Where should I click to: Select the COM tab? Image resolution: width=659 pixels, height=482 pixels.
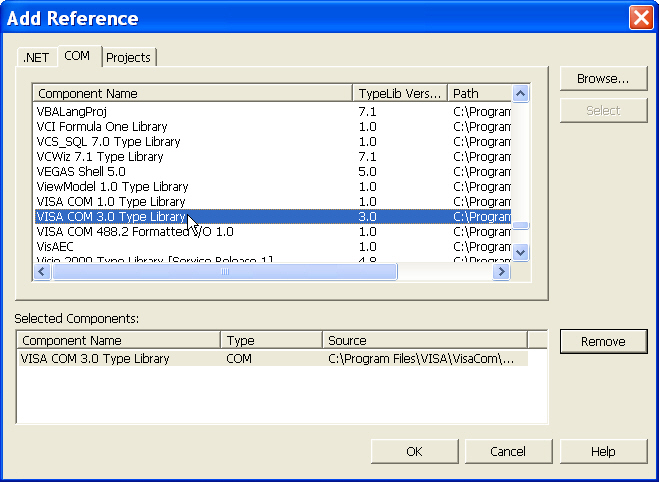pos(77,56)
